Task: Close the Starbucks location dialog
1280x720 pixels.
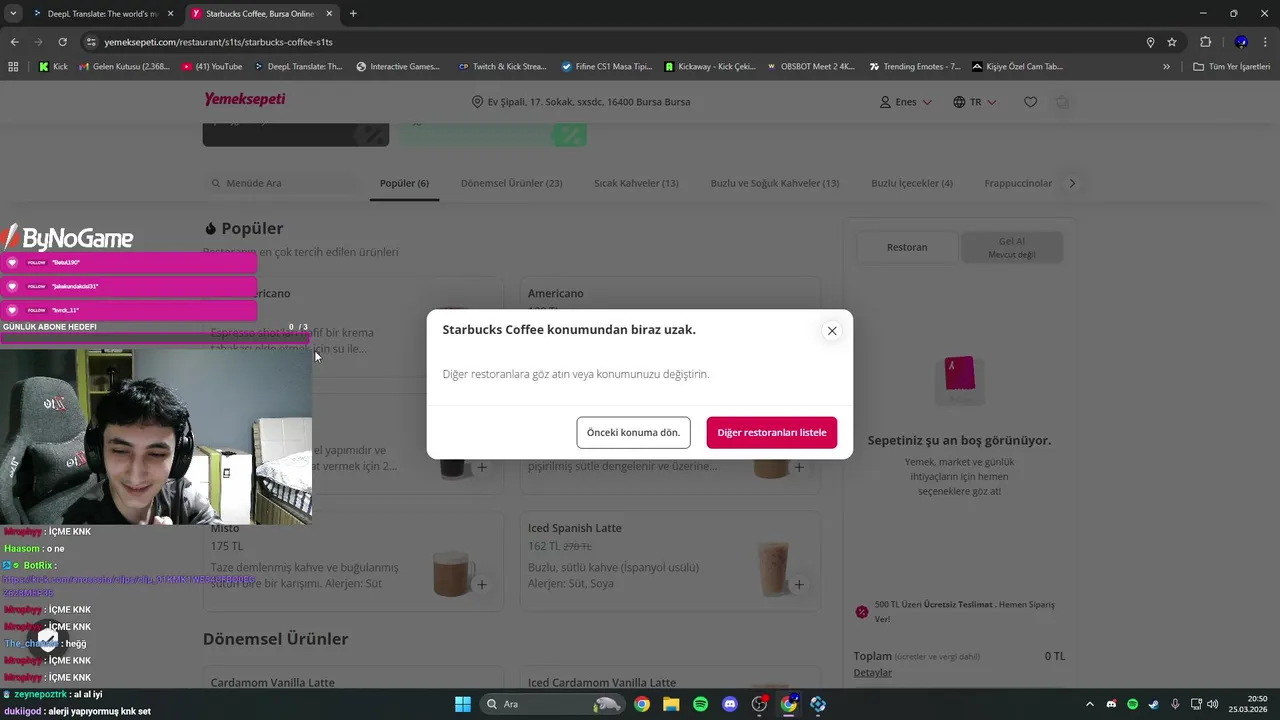Action: (832, 331)
